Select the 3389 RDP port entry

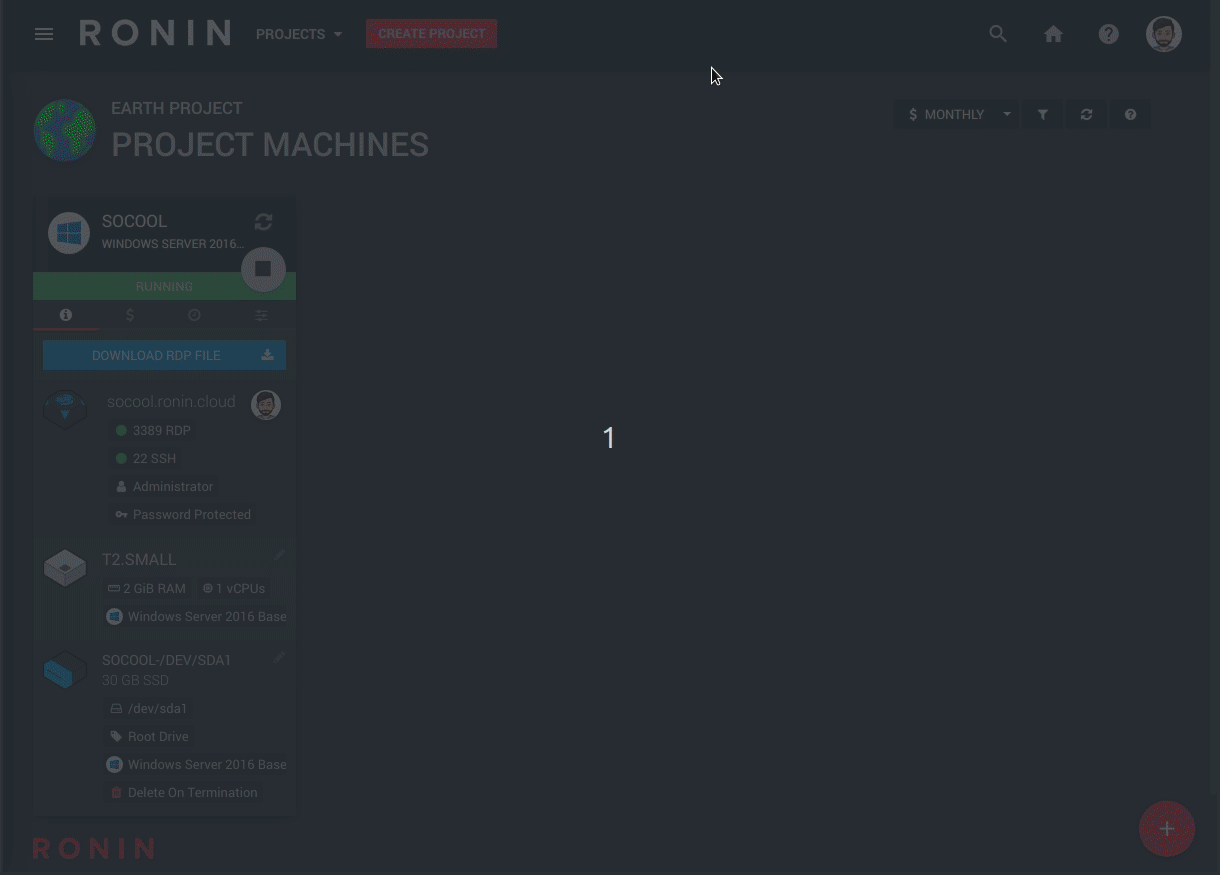coord(153,431)
